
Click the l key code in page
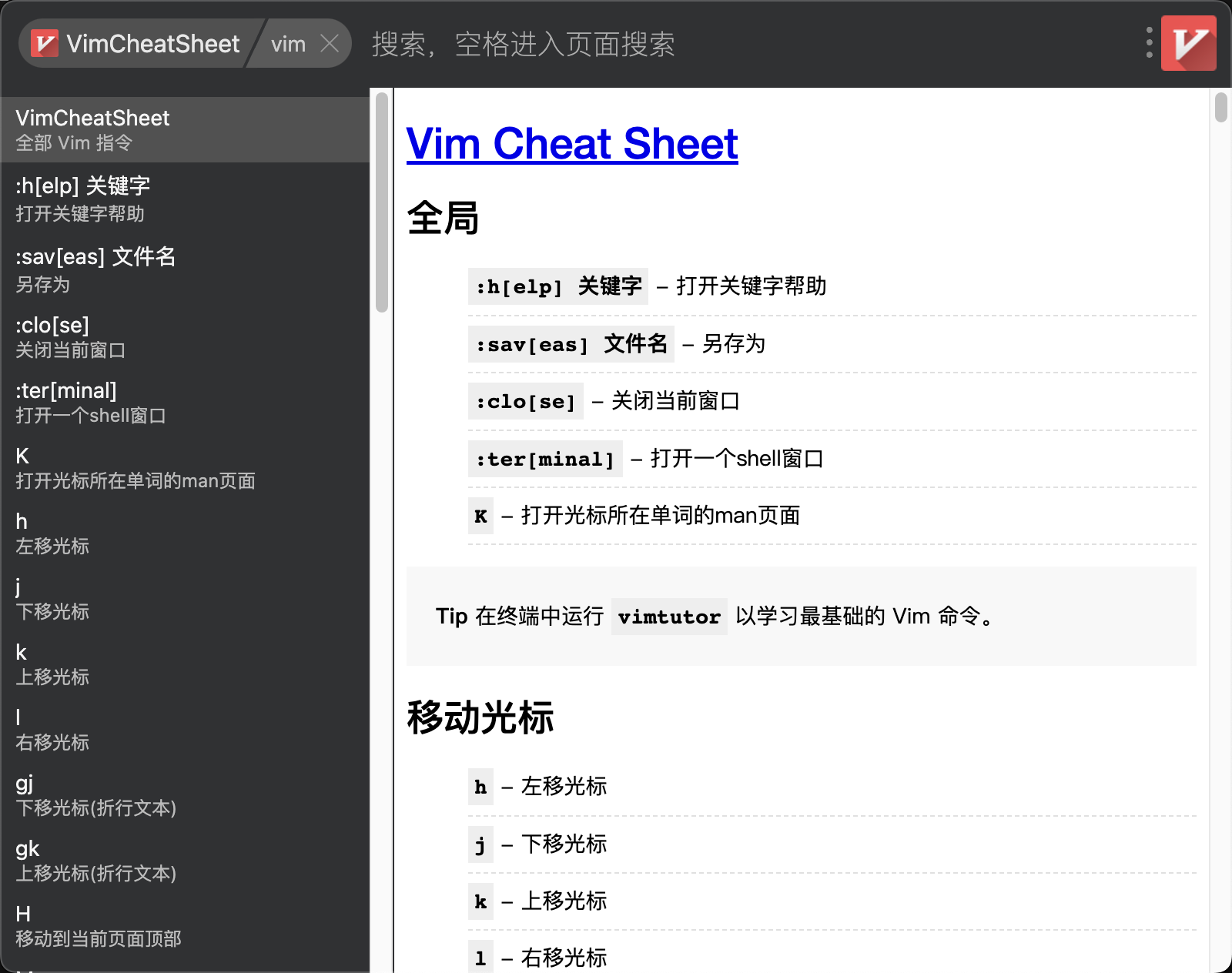pyautogui.click(x=480, y=958)
